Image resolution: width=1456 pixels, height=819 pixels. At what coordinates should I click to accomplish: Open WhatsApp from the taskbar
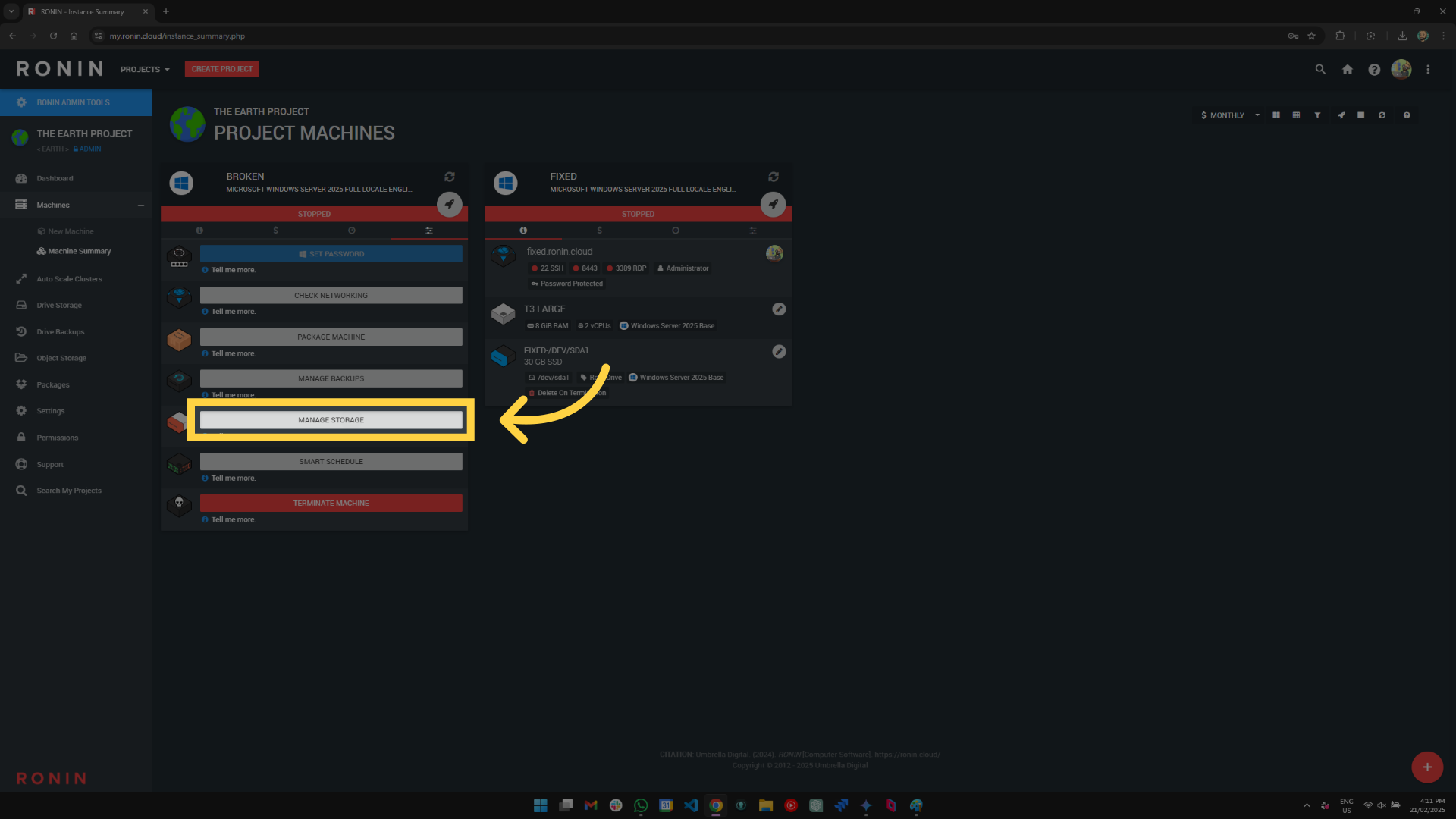(641, 805)
